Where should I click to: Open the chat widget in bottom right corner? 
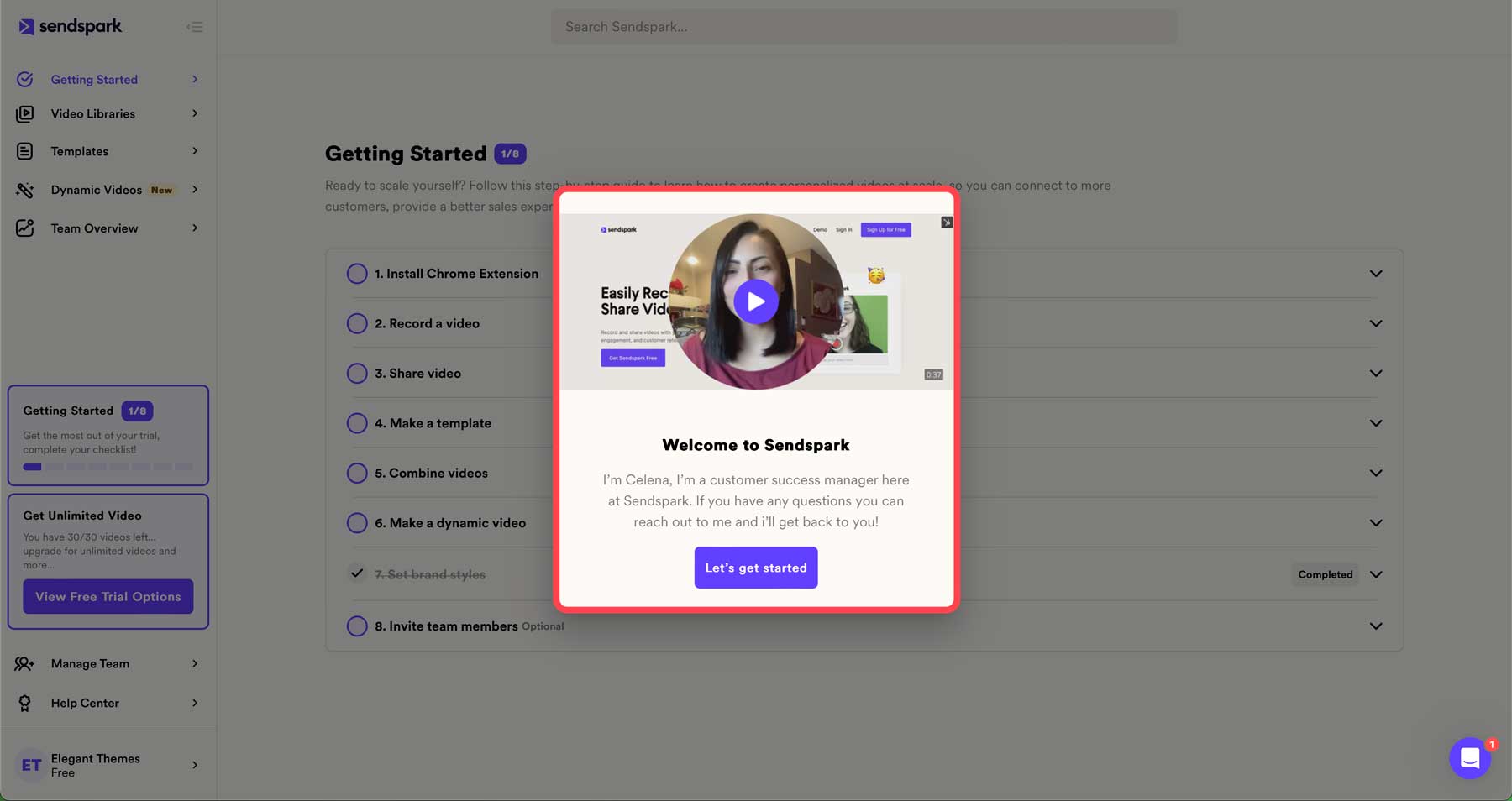[1469, 758]
